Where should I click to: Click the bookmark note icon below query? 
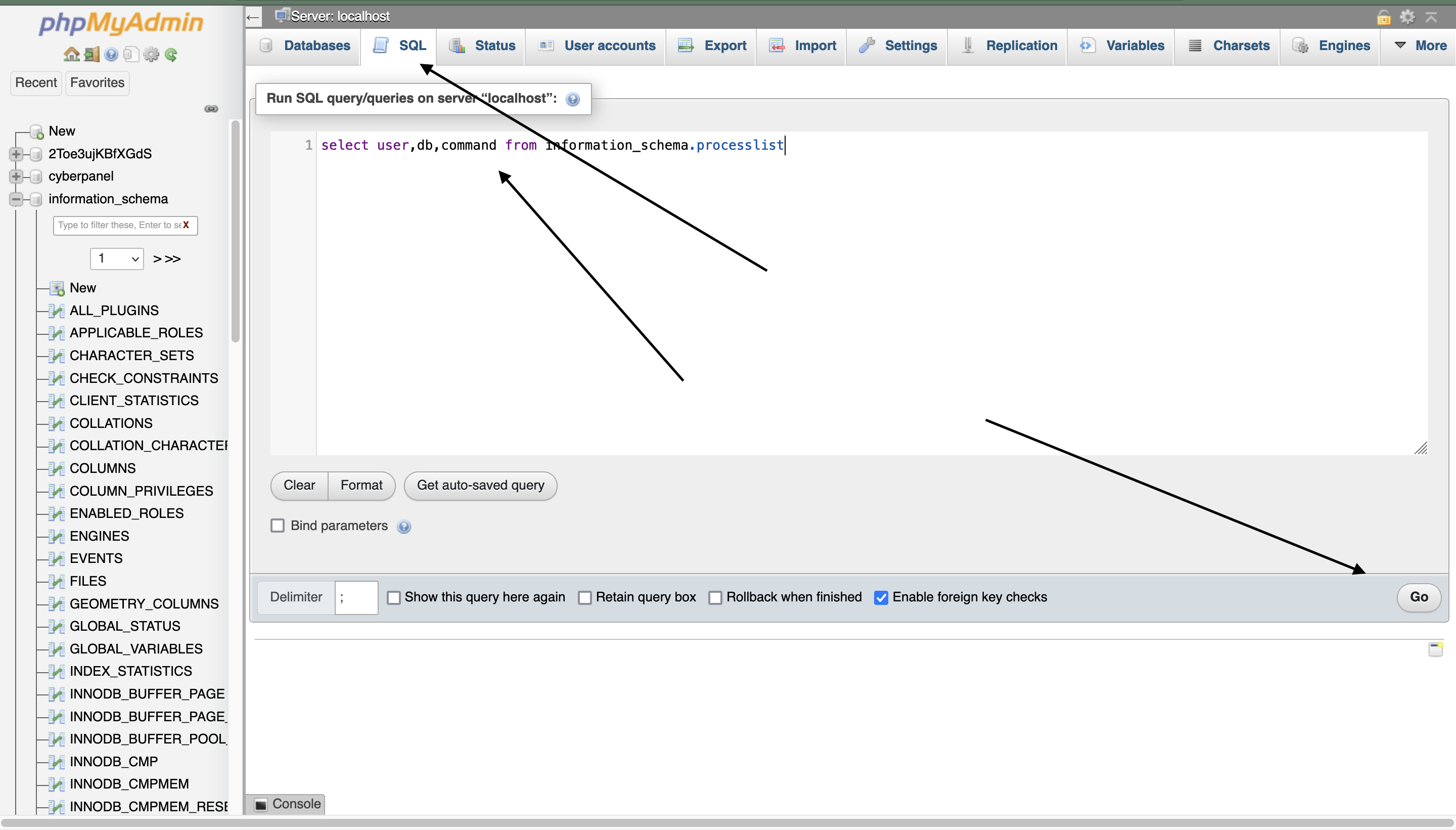(1436, 649)
